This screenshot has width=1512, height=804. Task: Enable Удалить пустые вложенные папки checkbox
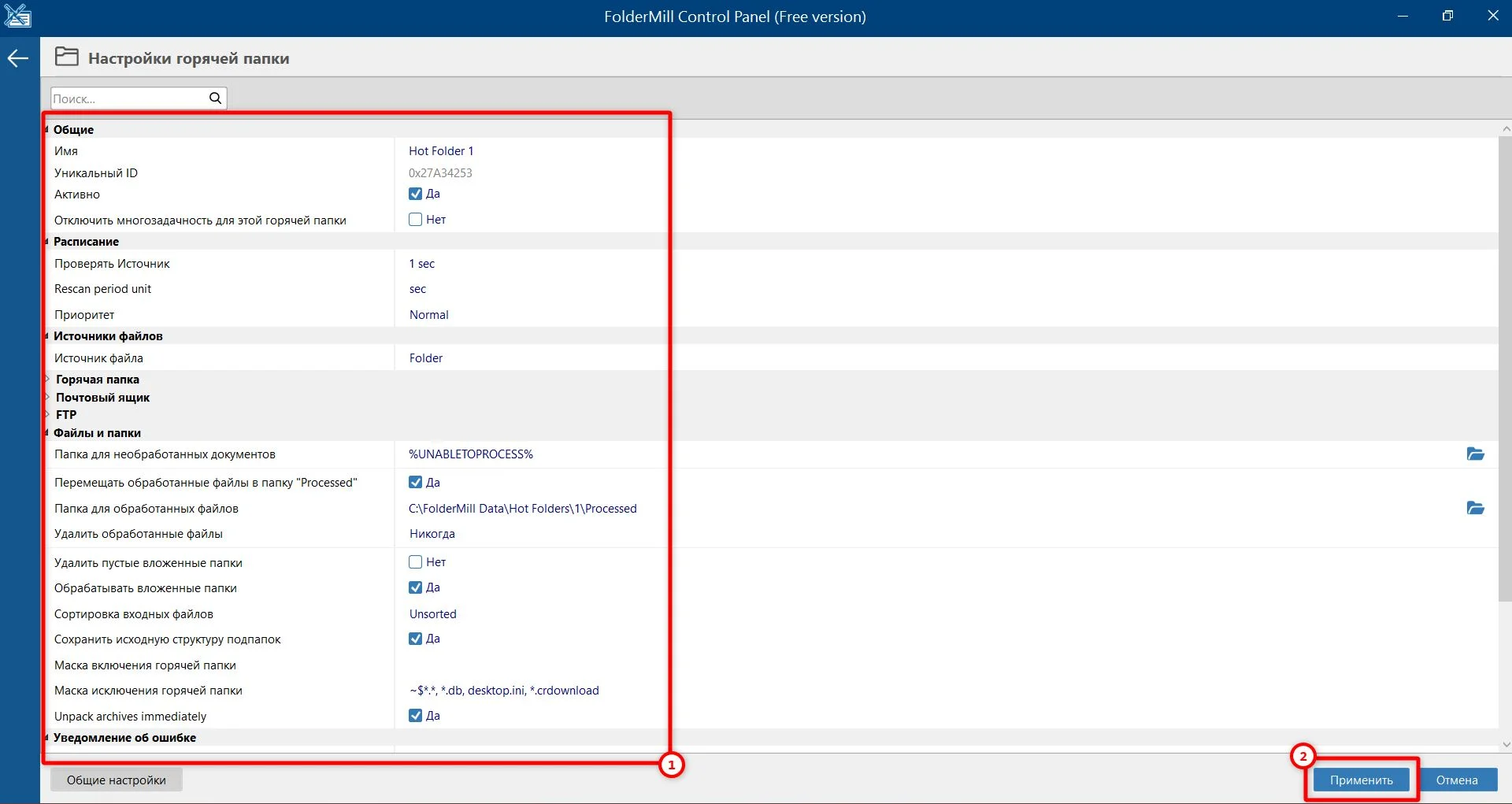416,562
